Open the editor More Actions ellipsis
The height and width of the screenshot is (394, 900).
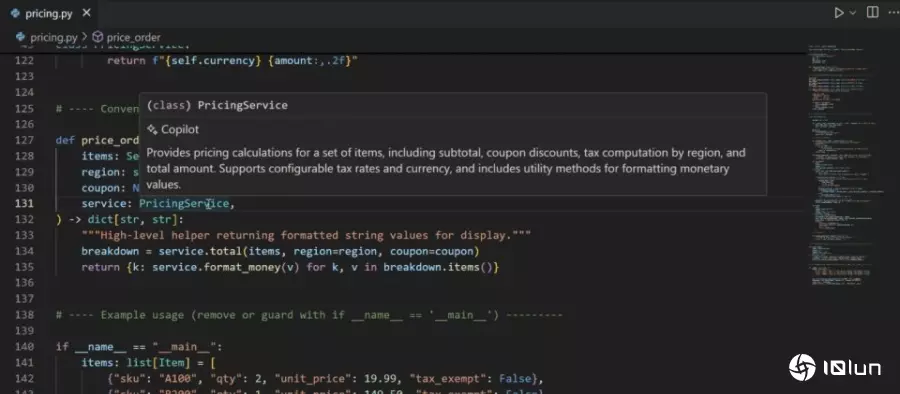(x=893, y=13)
